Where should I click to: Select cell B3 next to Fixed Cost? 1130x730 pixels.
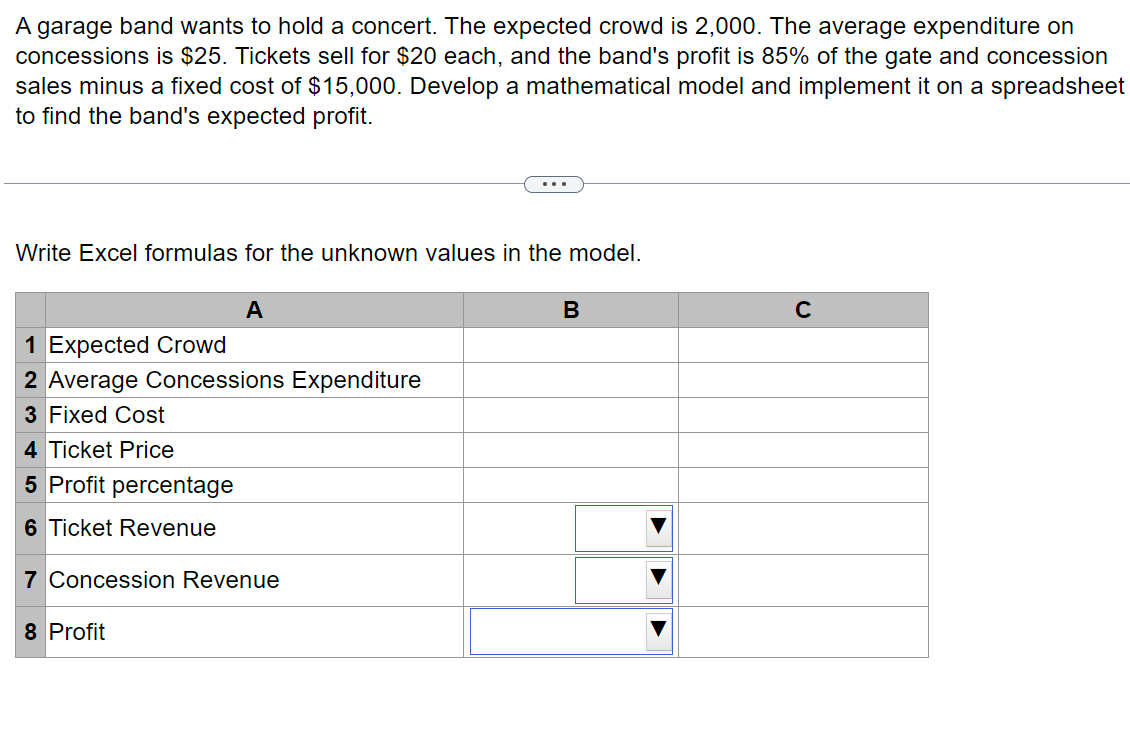570,415
